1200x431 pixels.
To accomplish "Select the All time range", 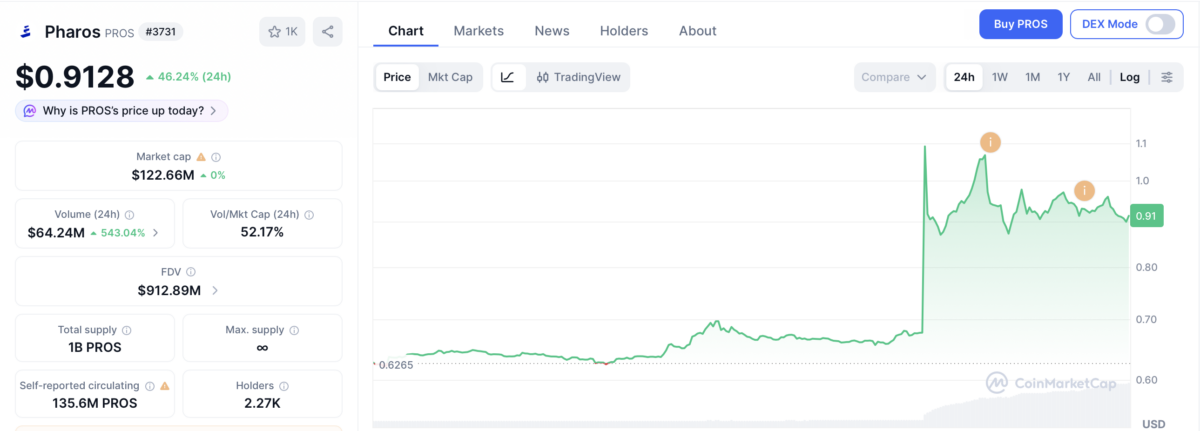I will tap(1094, 77).
